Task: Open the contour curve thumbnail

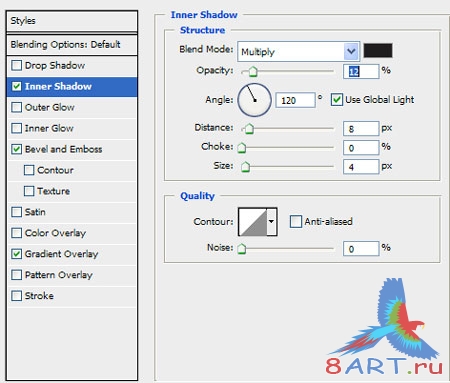Action: tap(253, 222)
